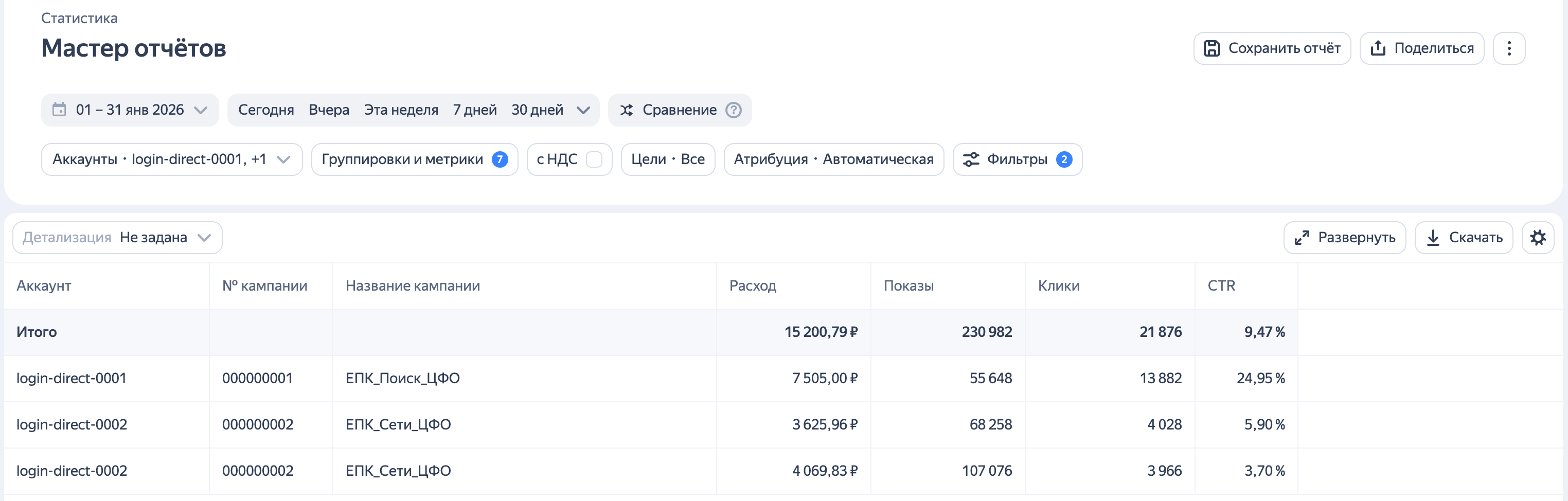Select the Эта неделя period preset
1568x501 pixels.
[401, 110]
